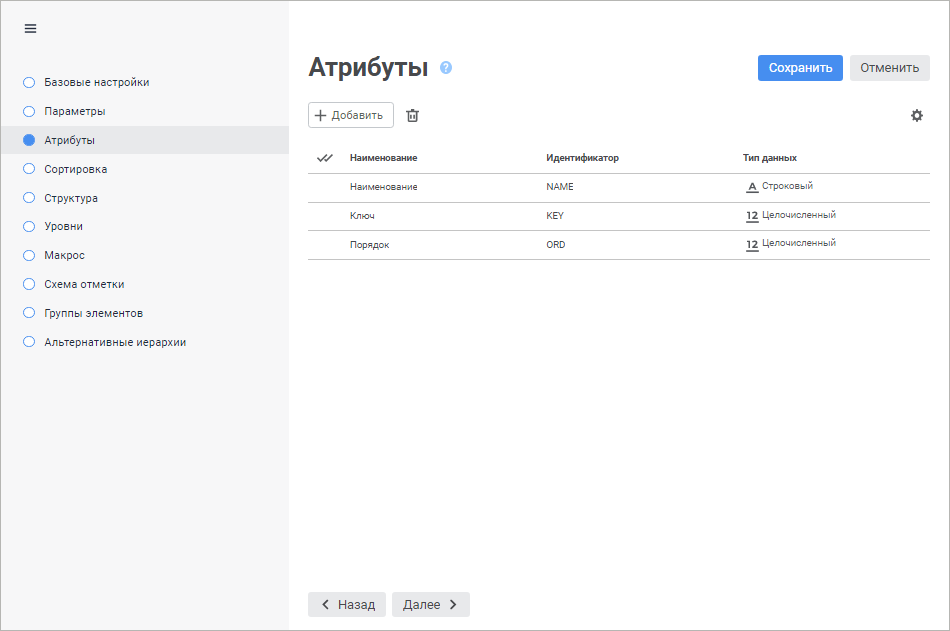Proceed with the Далее button

coord(430,604)
